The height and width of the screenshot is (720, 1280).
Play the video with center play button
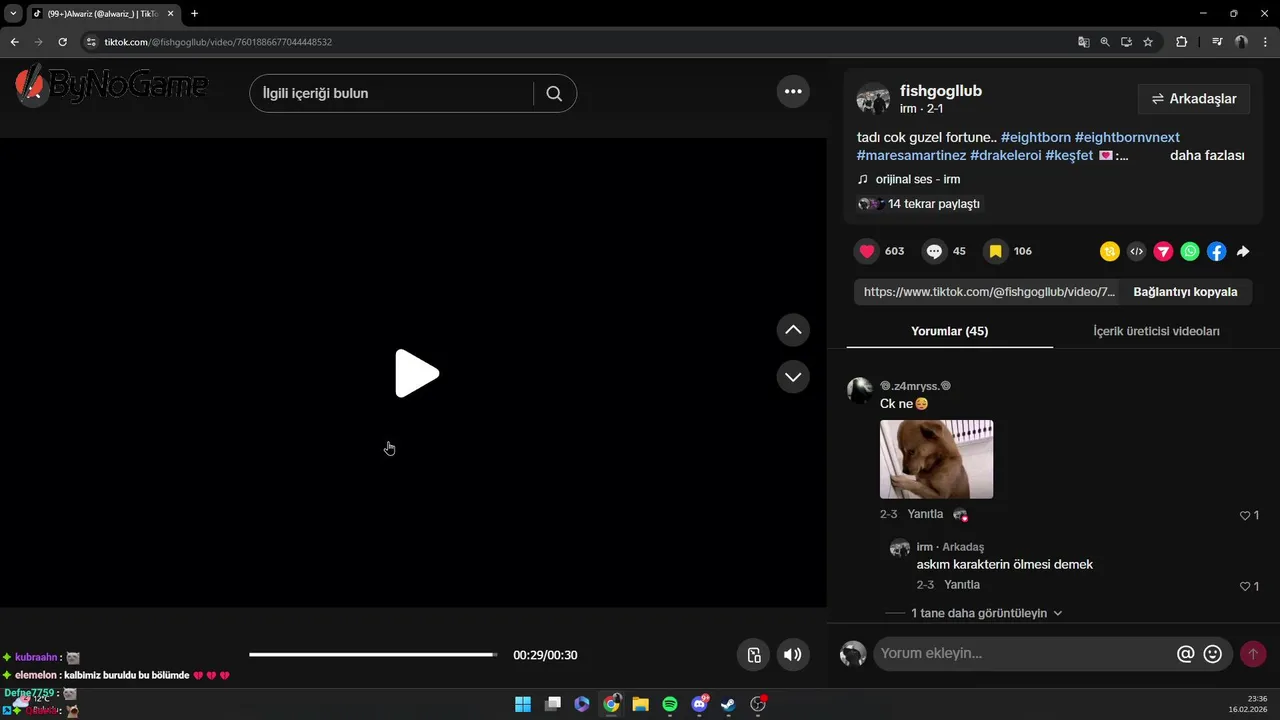(416, 374)
